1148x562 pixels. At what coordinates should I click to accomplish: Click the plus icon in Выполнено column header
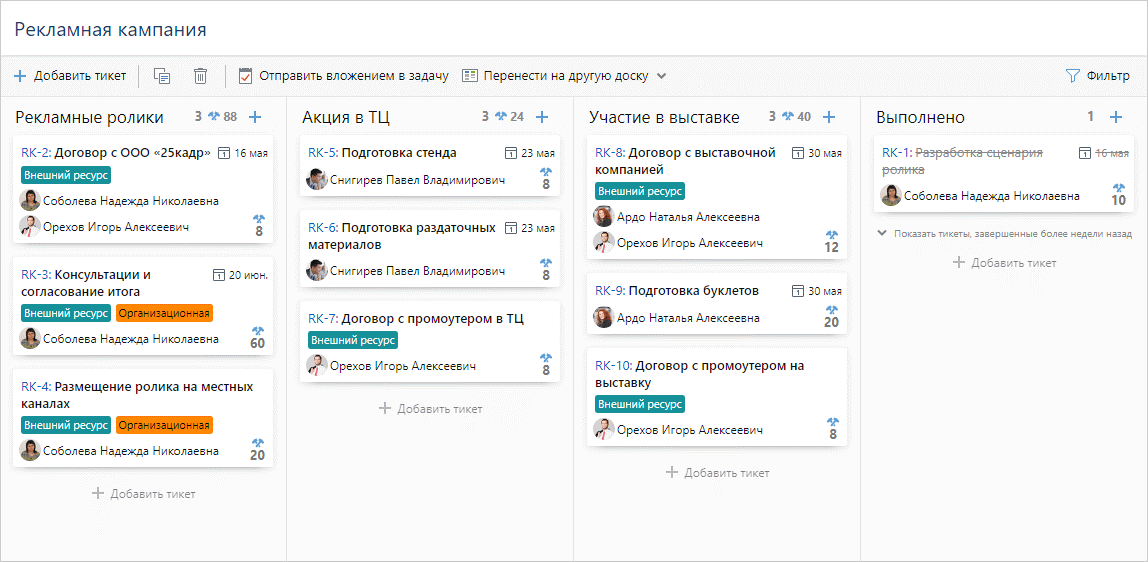pyautogui.click(x=1116, y=117)
